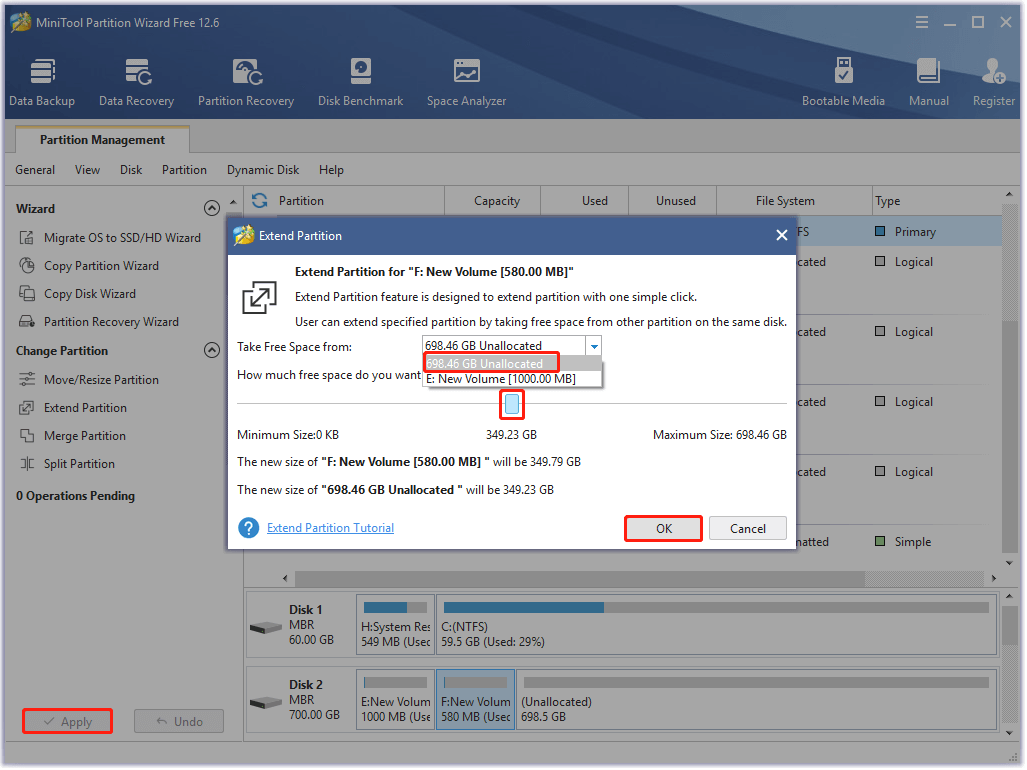Click the 0 Operations Pending label
Image resolution: width=1027 pixels, height=770 pixels.
click(x=75, y=496)
